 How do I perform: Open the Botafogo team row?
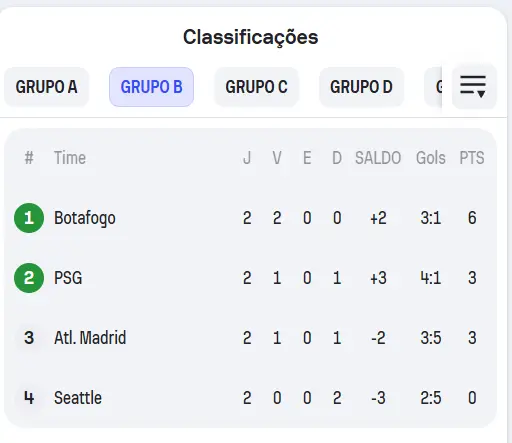point(250,218)
